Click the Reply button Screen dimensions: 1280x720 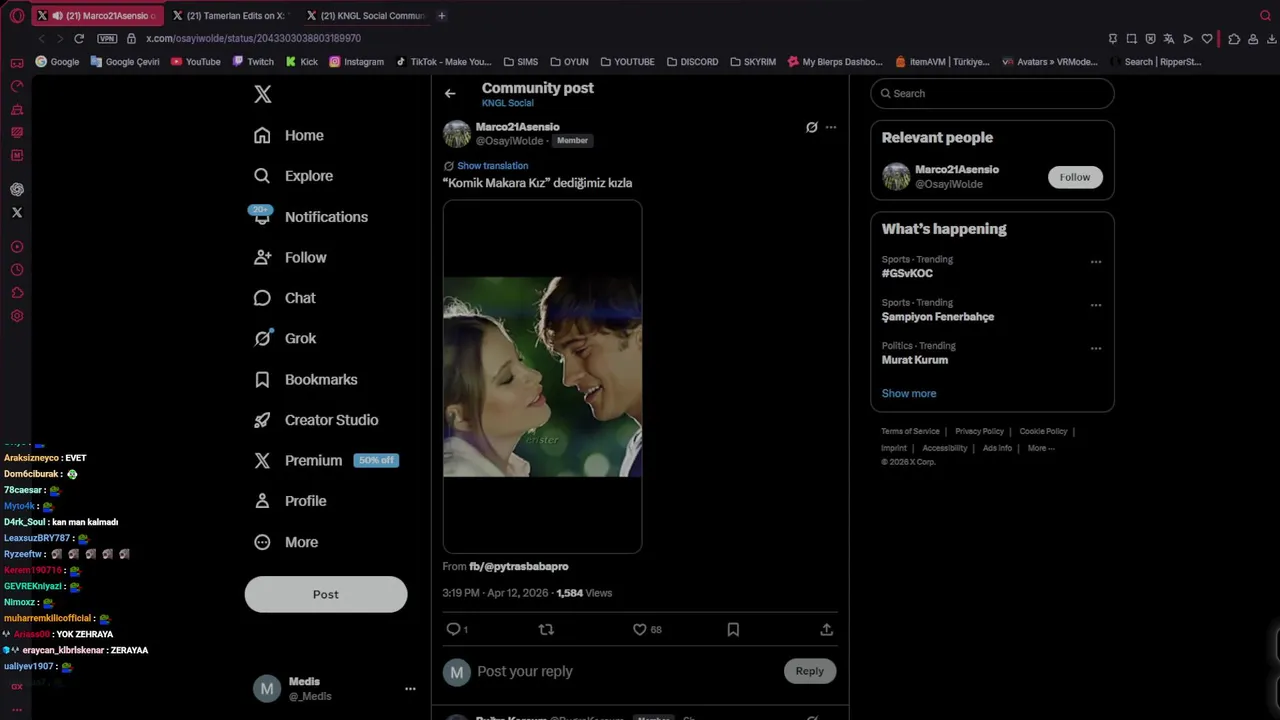(x=810, y=671)
